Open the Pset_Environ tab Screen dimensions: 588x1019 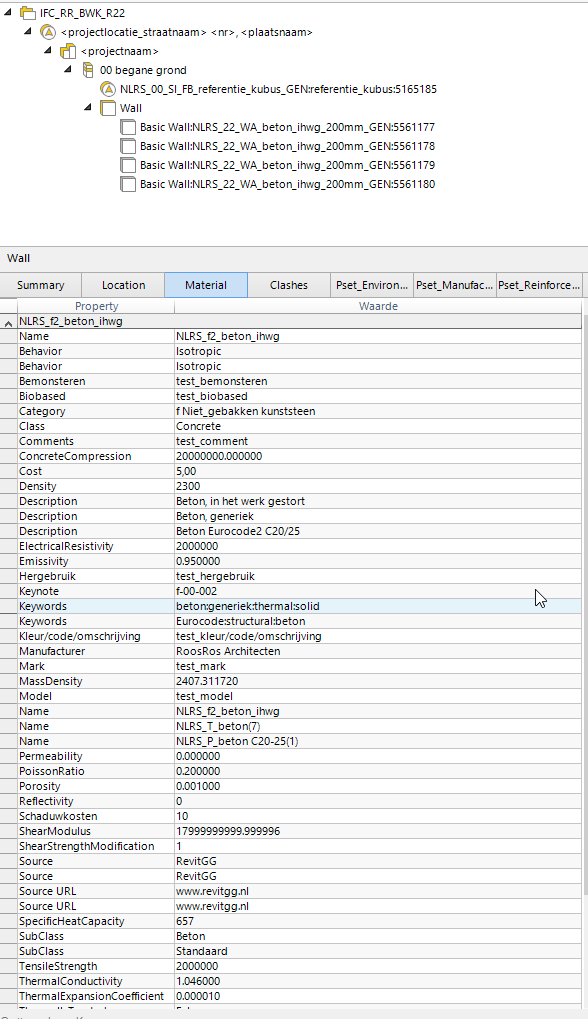(x=371, y=284)
